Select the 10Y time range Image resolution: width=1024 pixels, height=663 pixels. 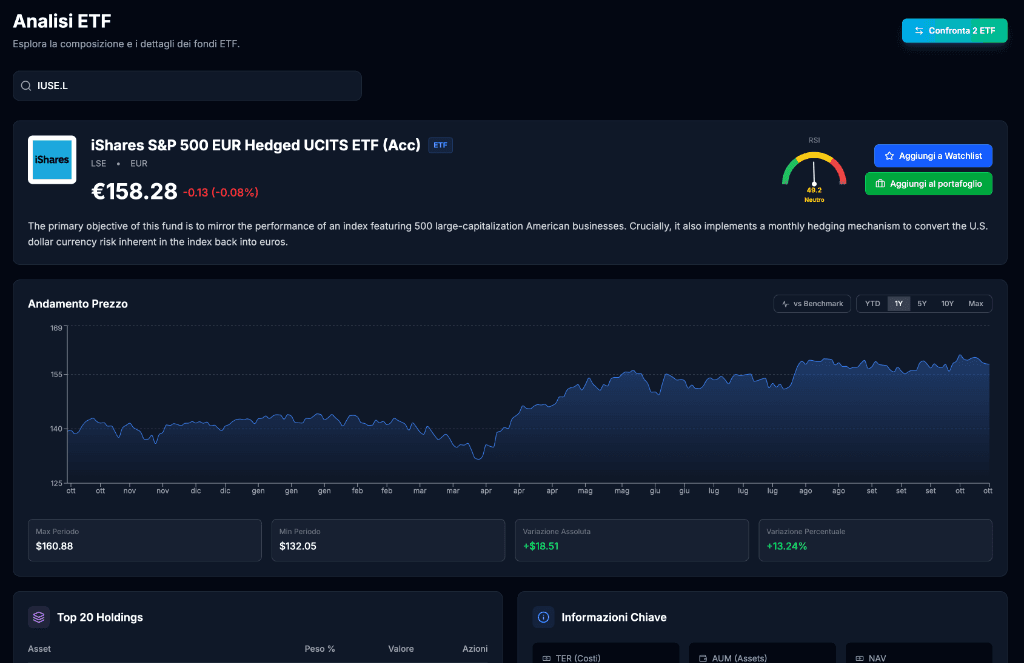tap(947, 304)
